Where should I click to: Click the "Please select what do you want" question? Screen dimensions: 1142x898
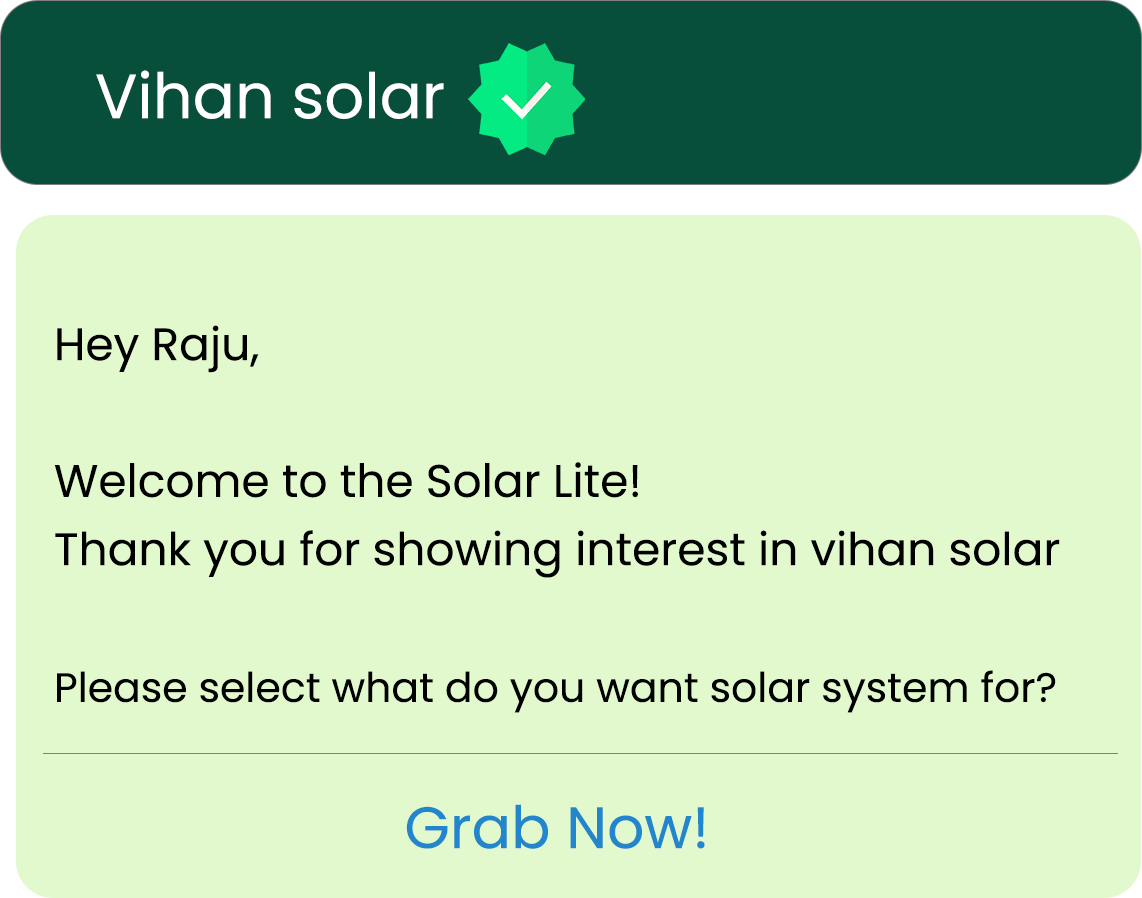coord(555,689)
